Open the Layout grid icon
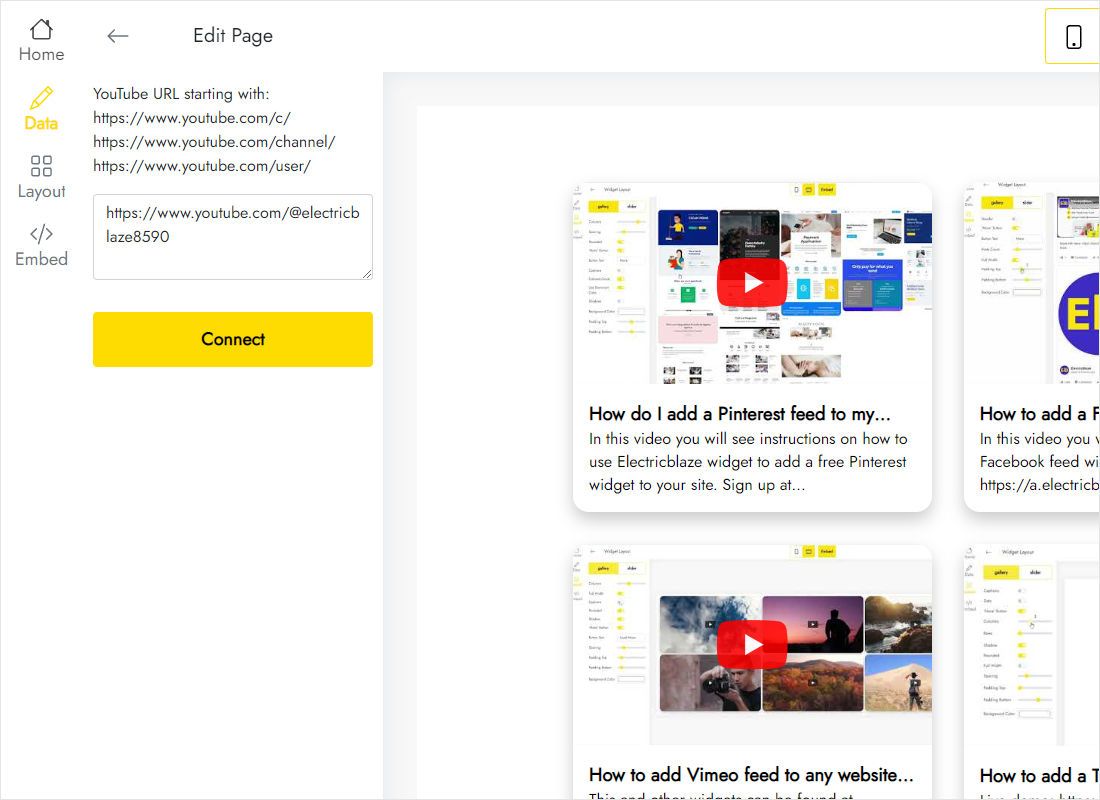Screen dimensions: 1100x800 click(x=41, y=166)
